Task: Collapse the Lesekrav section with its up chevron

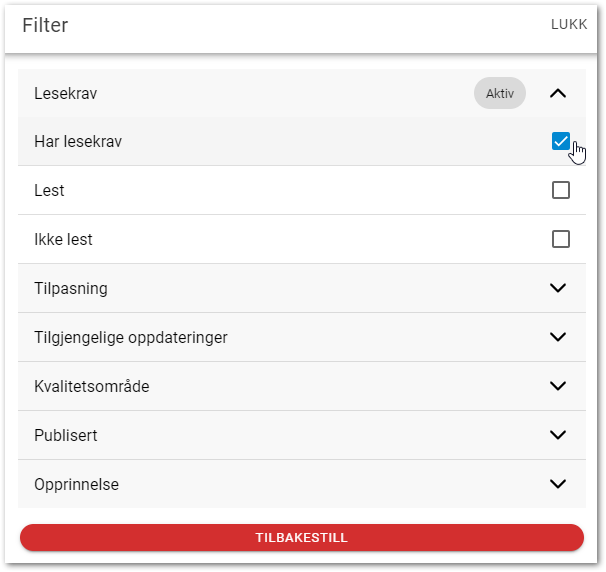Action: pos(559,94)
